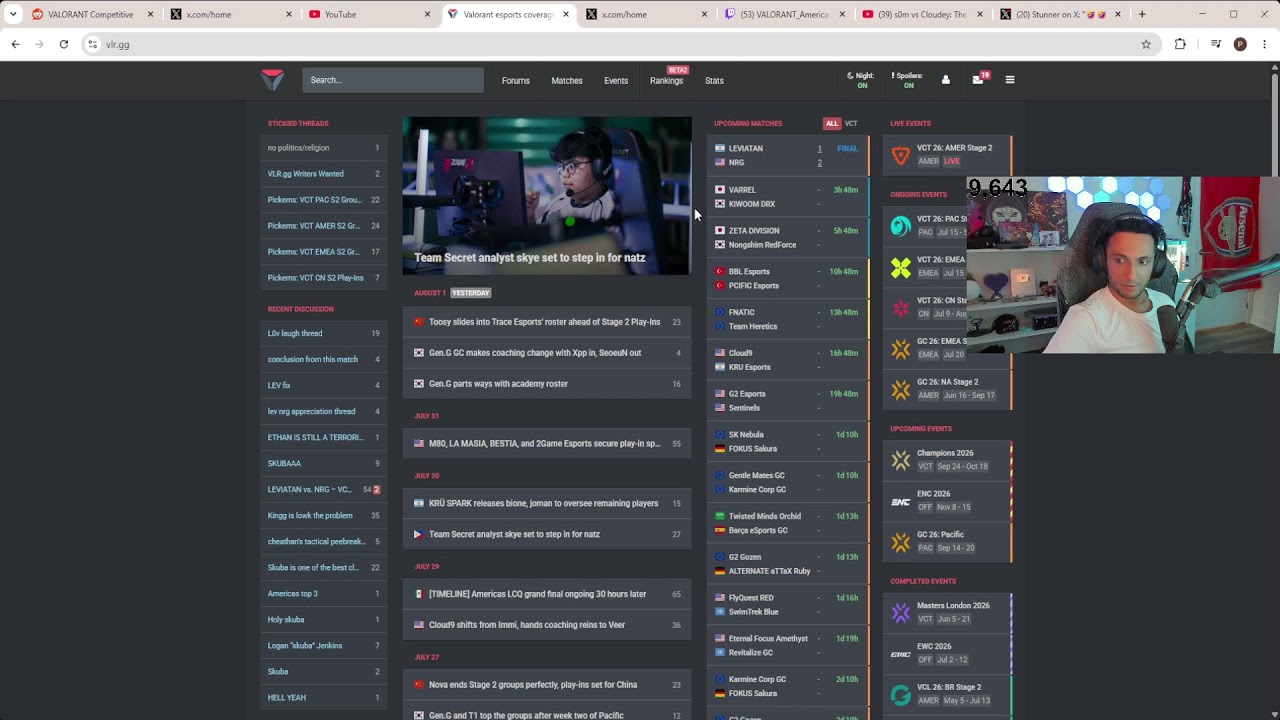Close the Valorant esports coverage tab
Image resolution: width=1280 pixels, height=720 pixels.
tap(566, 15)
